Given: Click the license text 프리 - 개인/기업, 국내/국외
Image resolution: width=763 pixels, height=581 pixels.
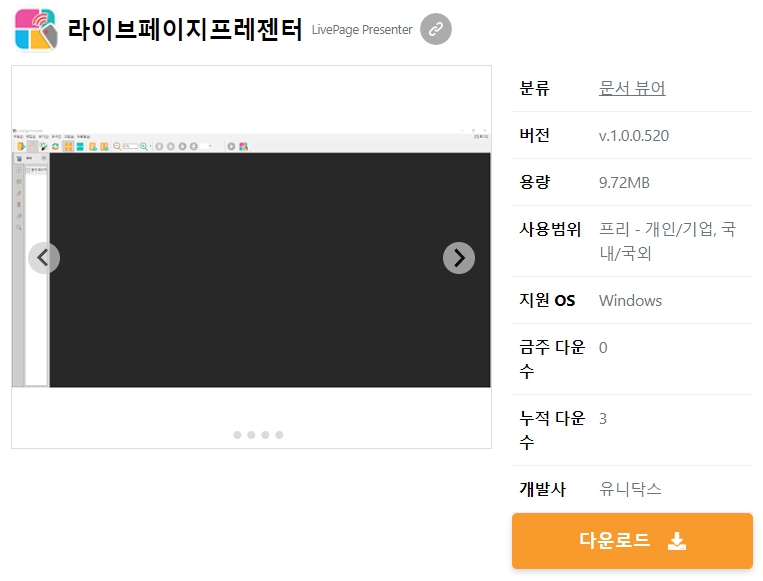Looking at the screenshot, I should 668,241.
